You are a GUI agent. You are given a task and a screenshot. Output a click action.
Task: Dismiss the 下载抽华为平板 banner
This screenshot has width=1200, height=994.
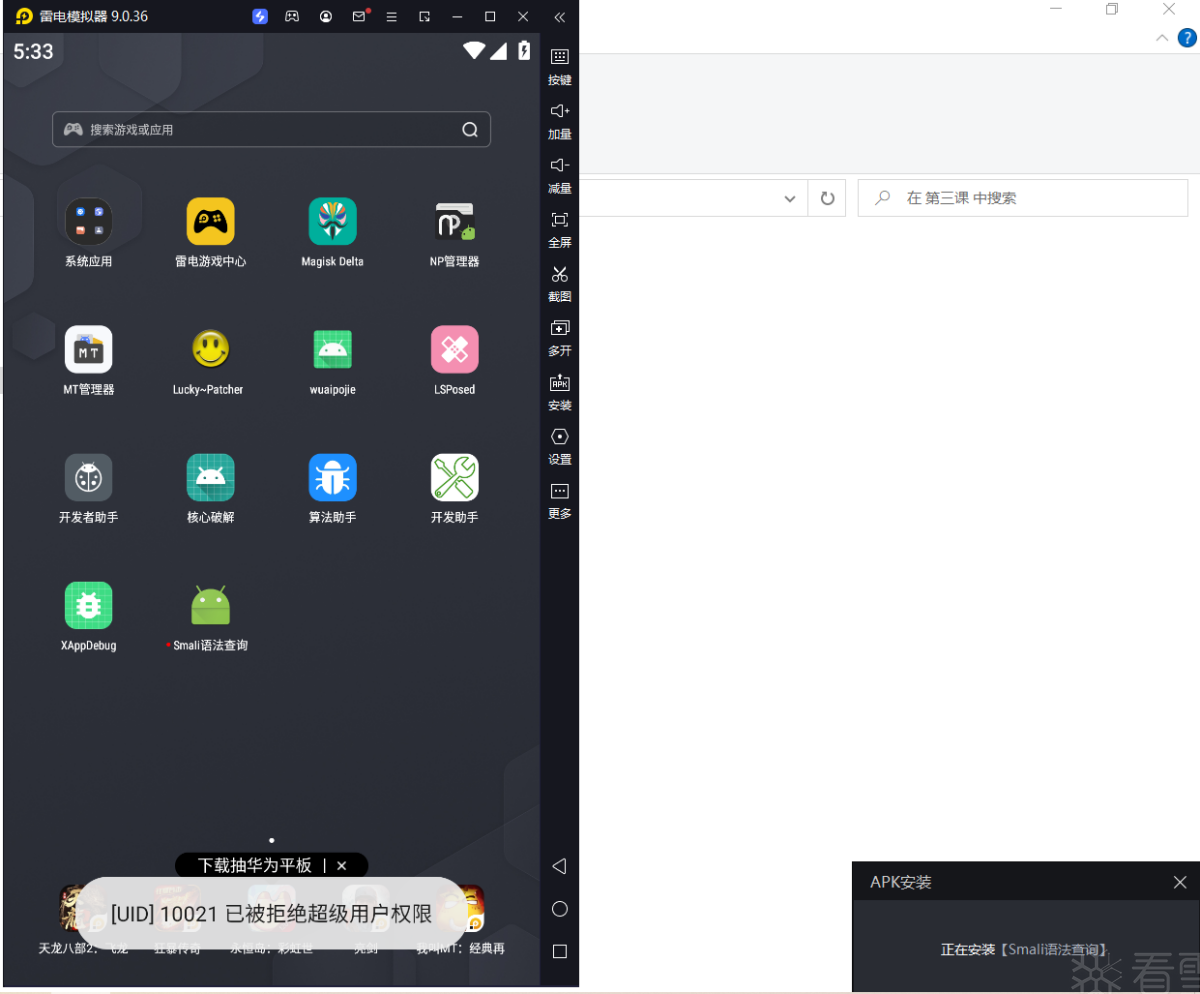point(342,866)
